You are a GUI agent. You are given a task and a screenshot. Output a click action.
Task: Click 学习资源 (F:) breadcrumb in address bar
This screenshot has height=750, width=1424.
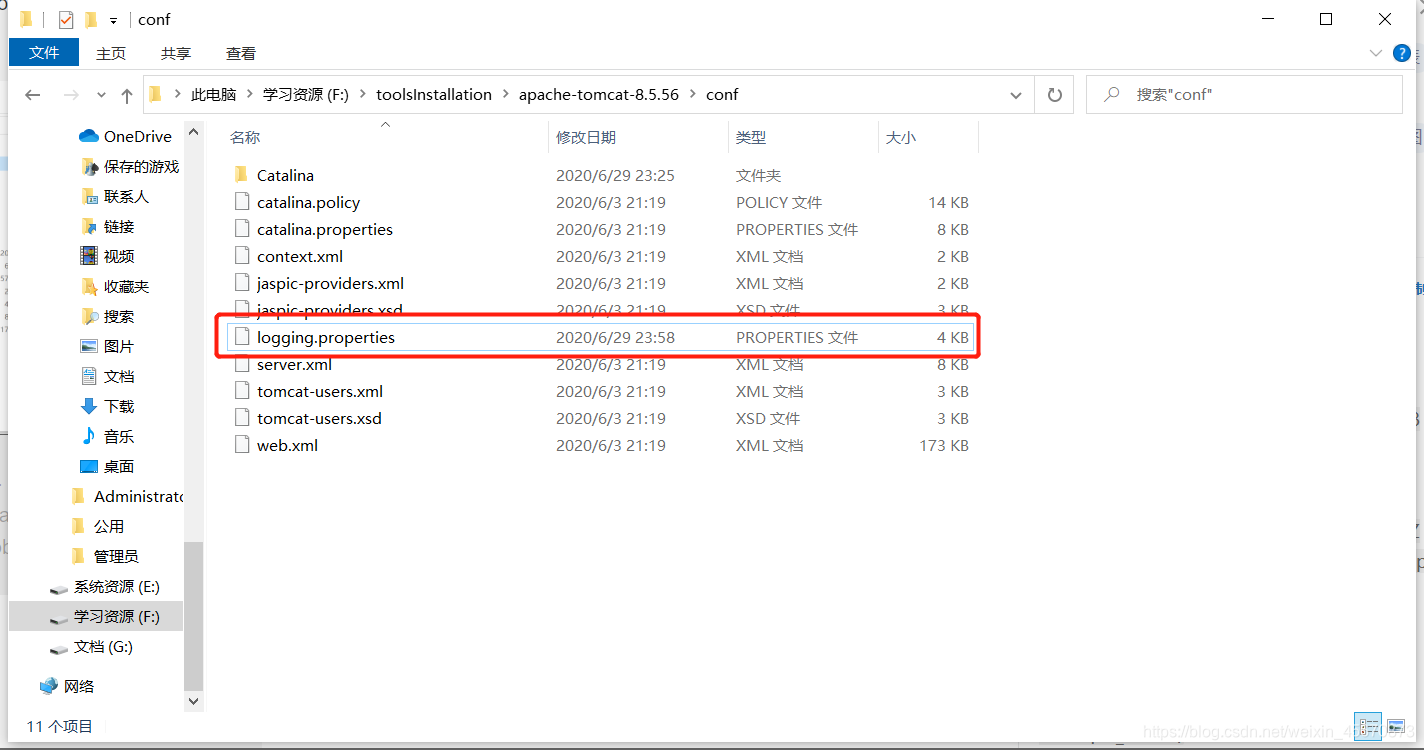coord(306,94)
